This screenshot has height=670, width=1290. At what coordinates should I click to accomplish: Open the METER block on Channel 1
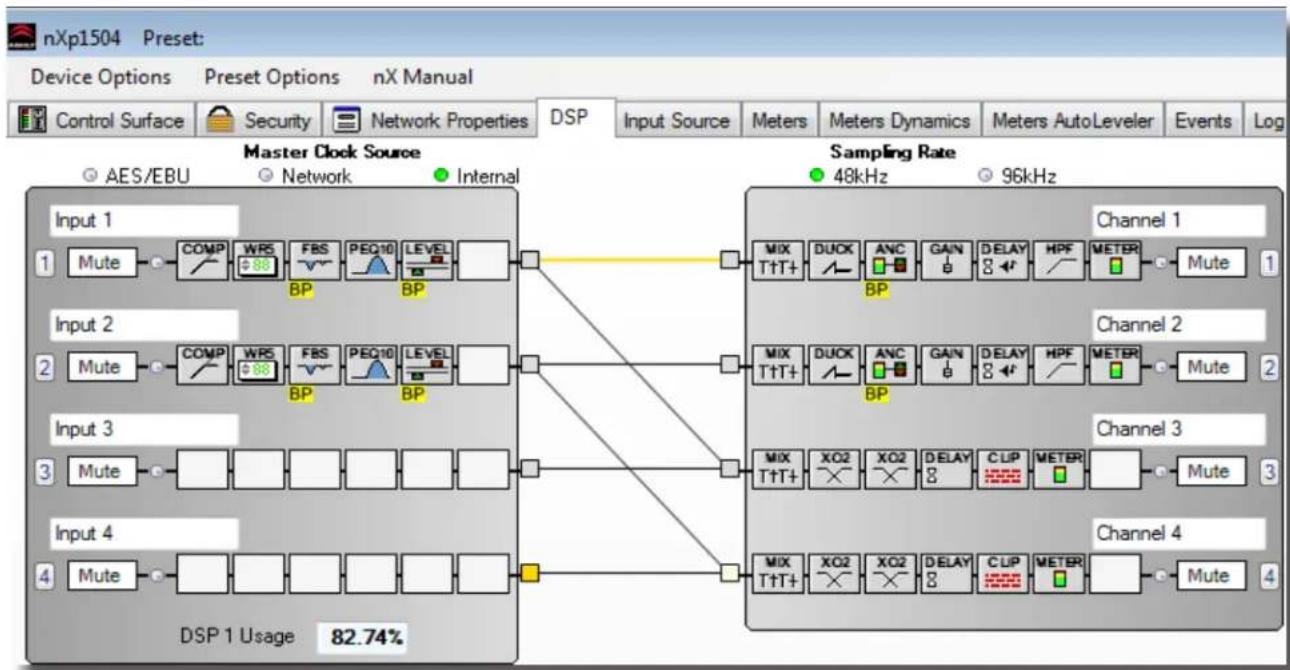1114,261
